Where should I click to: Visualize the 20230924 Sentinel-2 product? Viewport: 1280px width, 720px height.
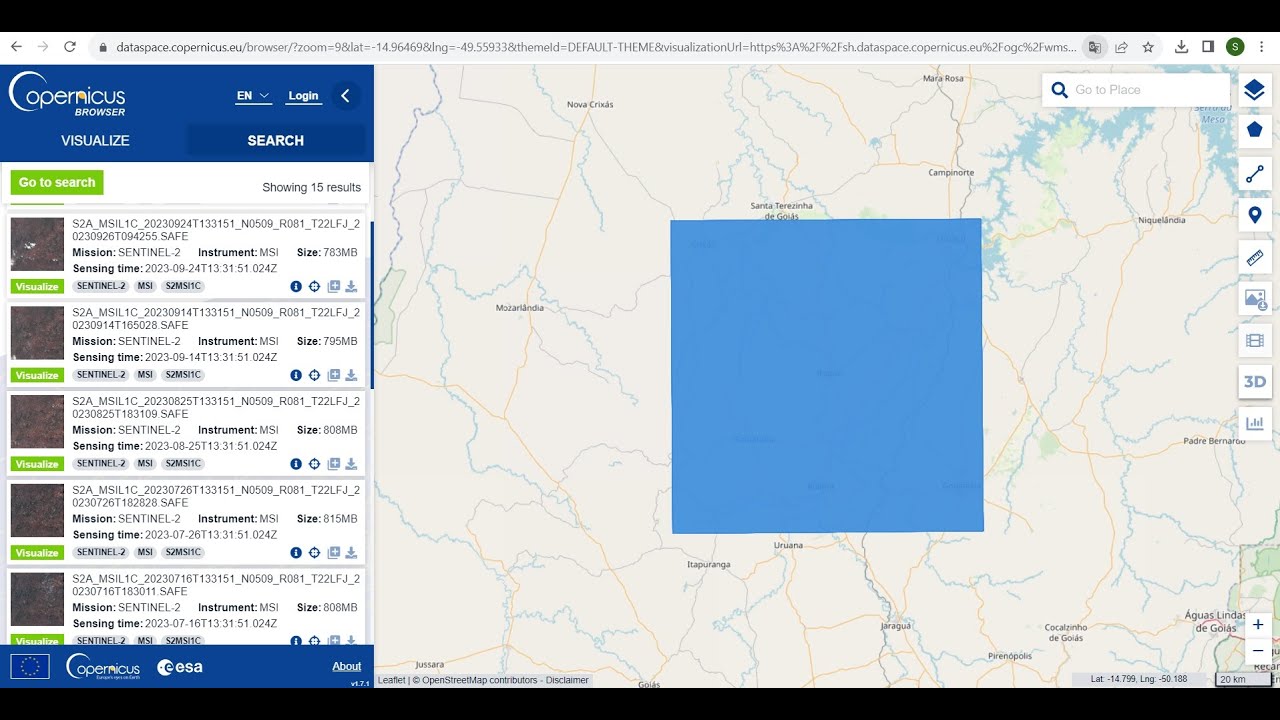(37, 287)
